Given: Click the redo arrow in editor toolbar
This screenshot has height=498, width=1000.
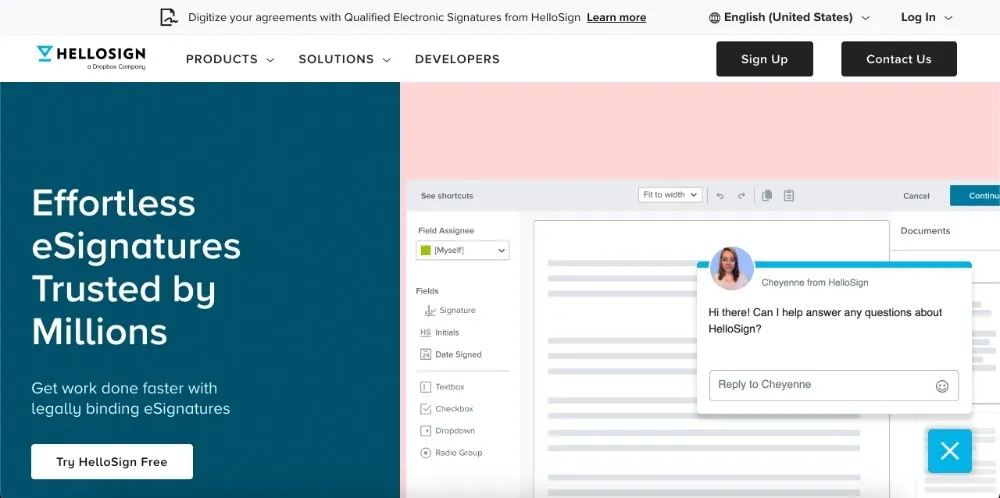Looking at the screenshot, I should pyautogui.click(x=741, y=196).
